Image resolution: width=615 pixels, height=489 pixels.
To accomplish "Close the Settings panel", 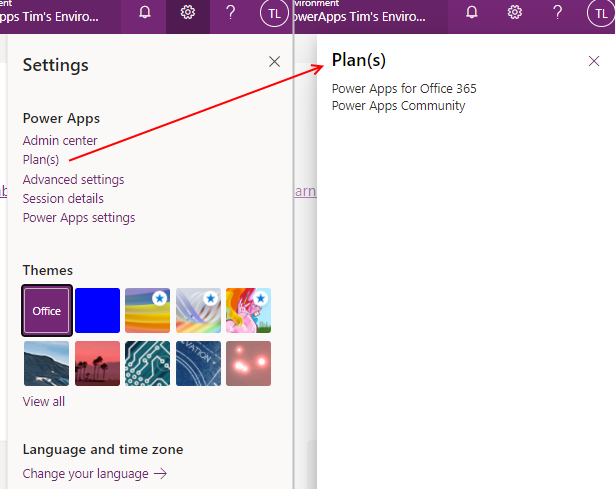I will 274,61.
